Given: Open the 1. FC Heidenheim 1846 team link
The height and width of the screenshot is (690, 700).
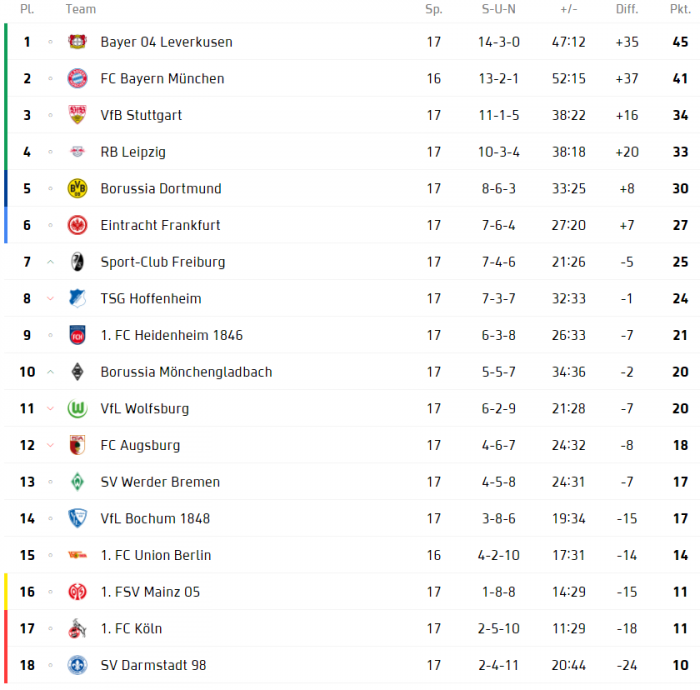Looking at the screenshot, I should click(172, 335).
